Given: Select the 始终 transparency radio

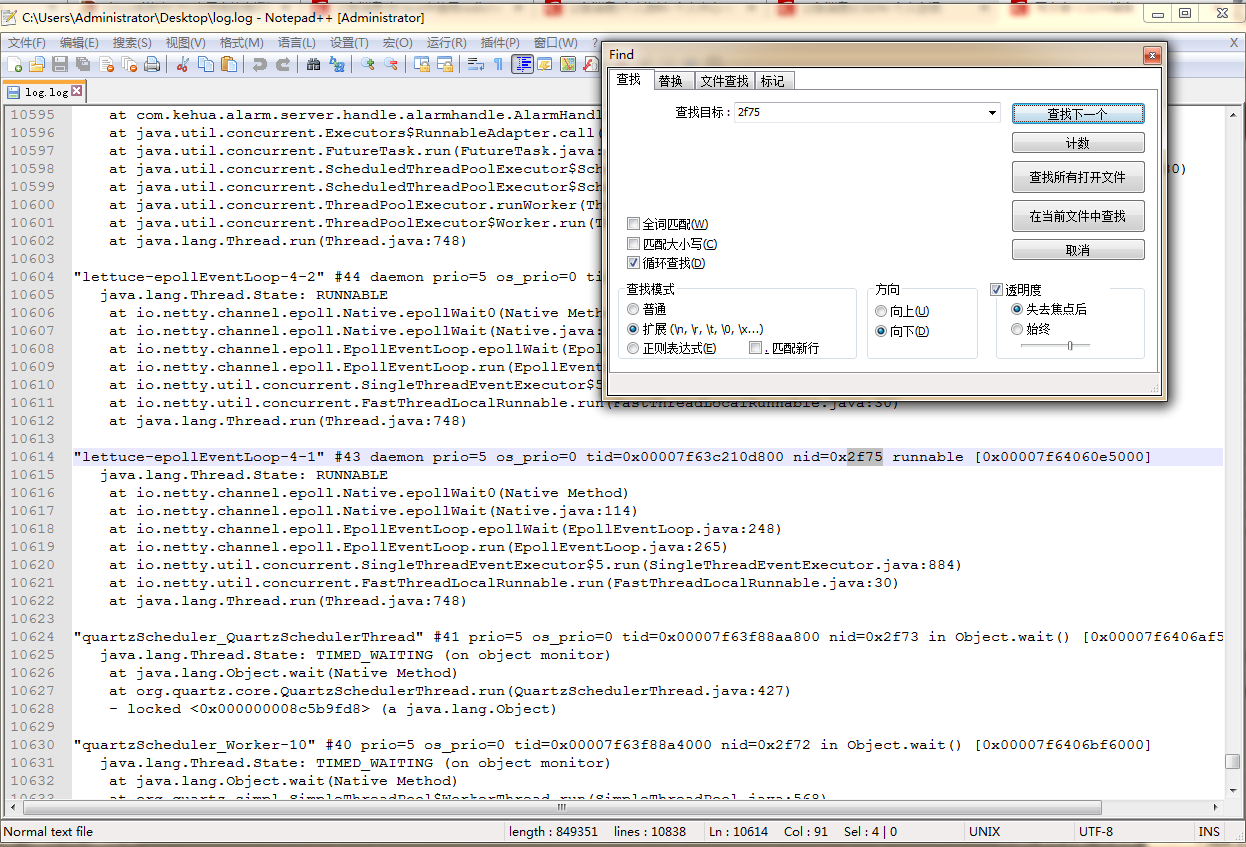Looking at the screenshot, I should pyautogui.click(x=1017, y=329).
